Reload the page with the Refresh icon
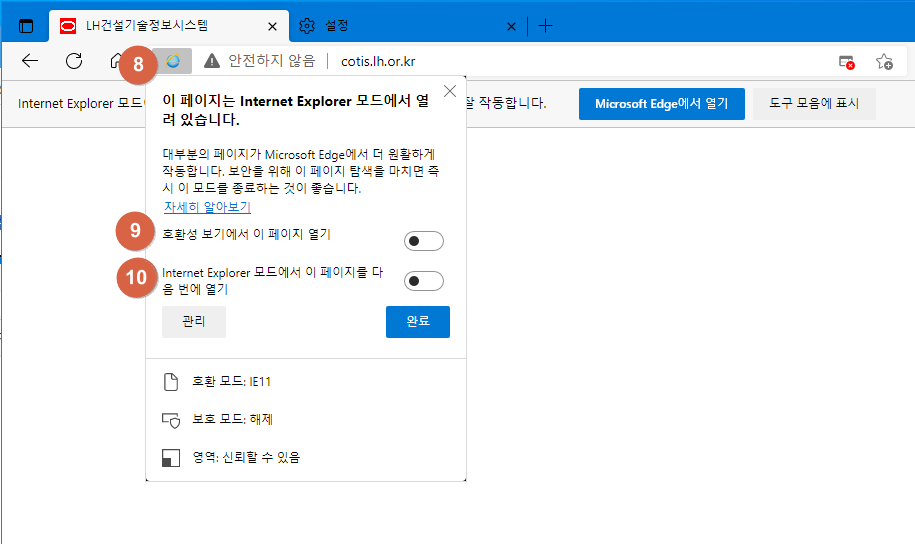Viewport: 915px width, 544px height. pyautogui.click(x=74, y=61)
